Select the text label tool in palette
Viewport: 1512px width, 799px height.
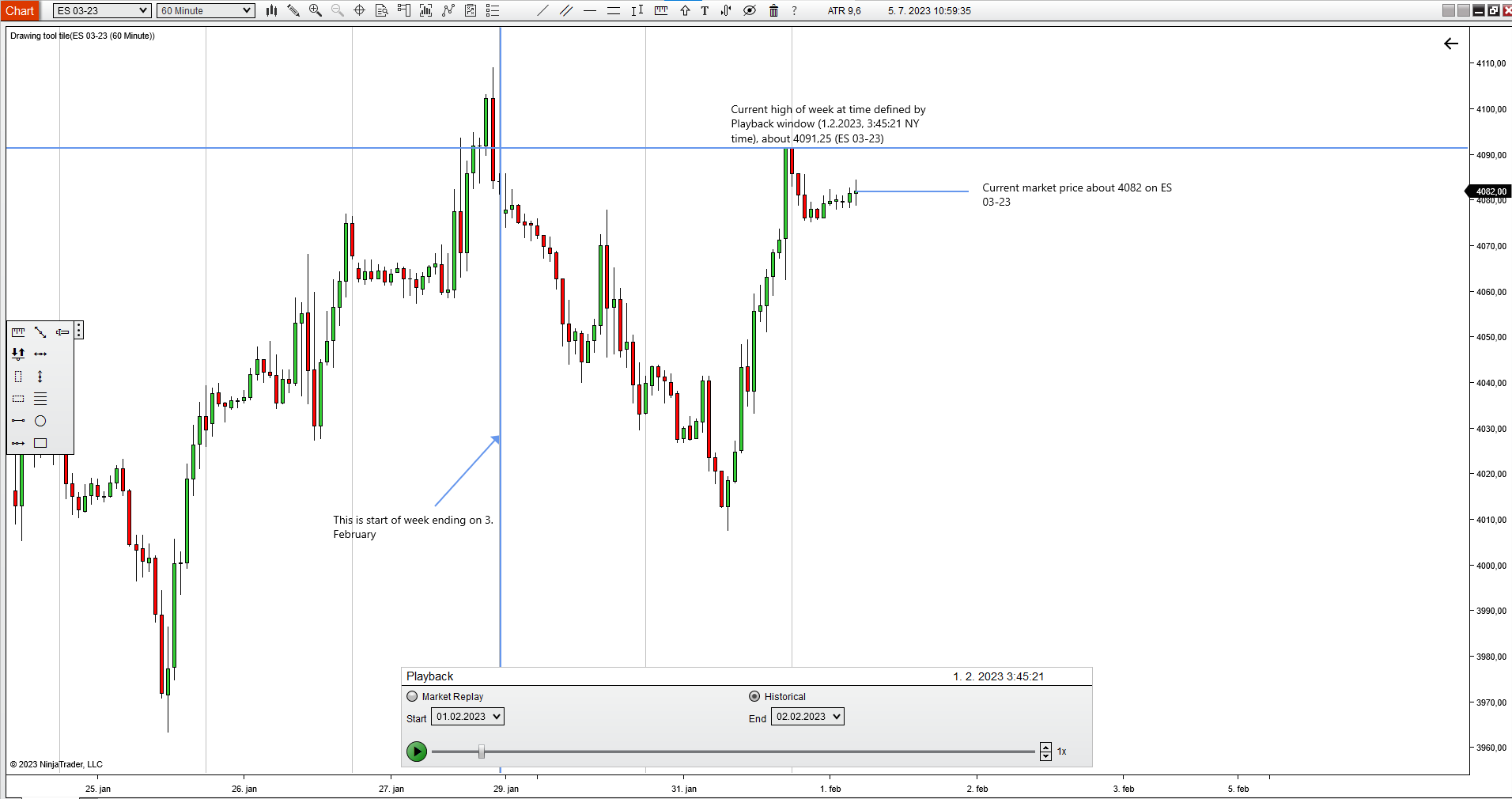[62, 332]
